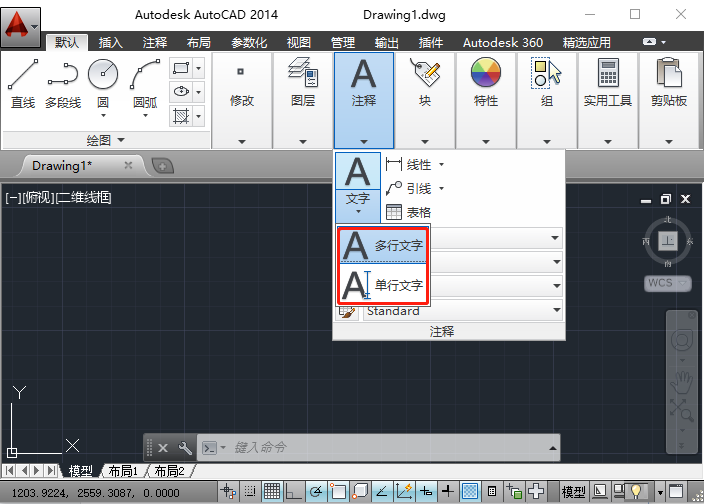This screenshot has width=704, height=504.
Task: Click the 键入命令 command input field
Action: click(x=376, y=447)
